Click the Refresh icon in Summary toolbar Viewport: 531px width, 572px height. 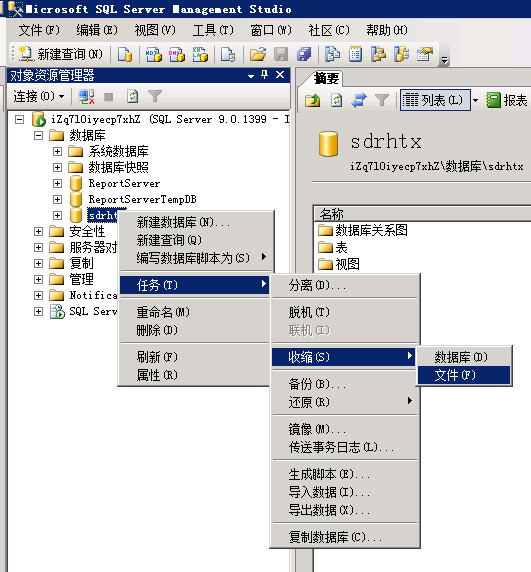tap(336, 100)
